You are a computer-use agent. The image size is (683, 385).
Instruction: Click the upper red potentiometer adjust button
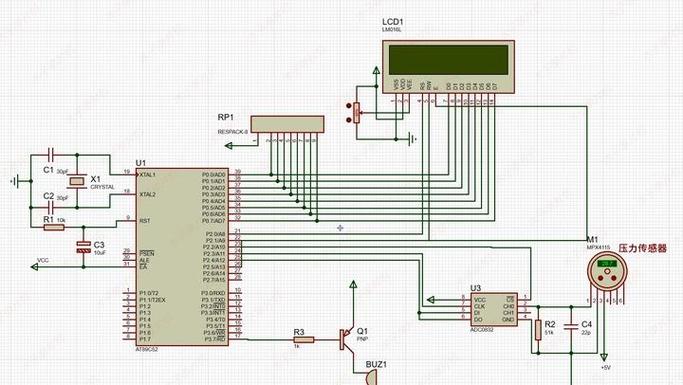pyautogui.click(x=348, y=106)
